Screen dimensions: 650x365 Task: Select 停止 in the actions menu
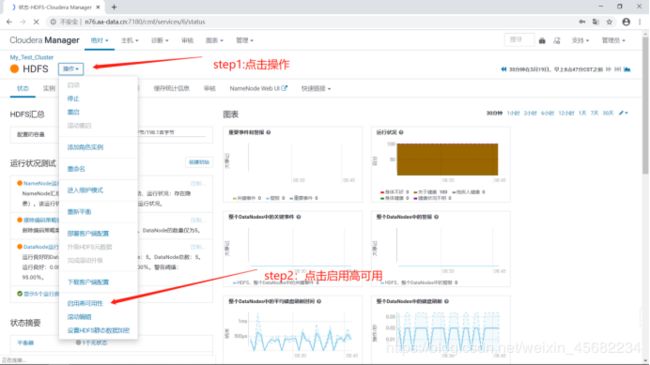tap(73, 99)
